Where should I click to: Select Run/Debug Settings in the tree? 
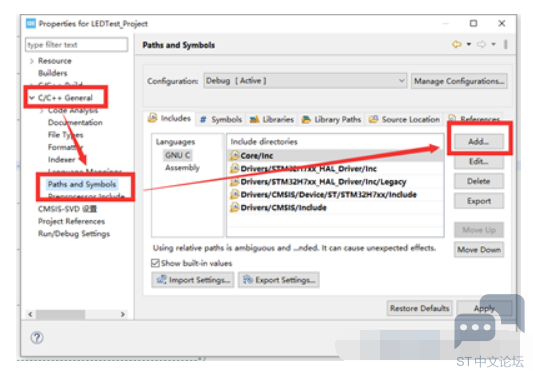(x=74, y=234)
